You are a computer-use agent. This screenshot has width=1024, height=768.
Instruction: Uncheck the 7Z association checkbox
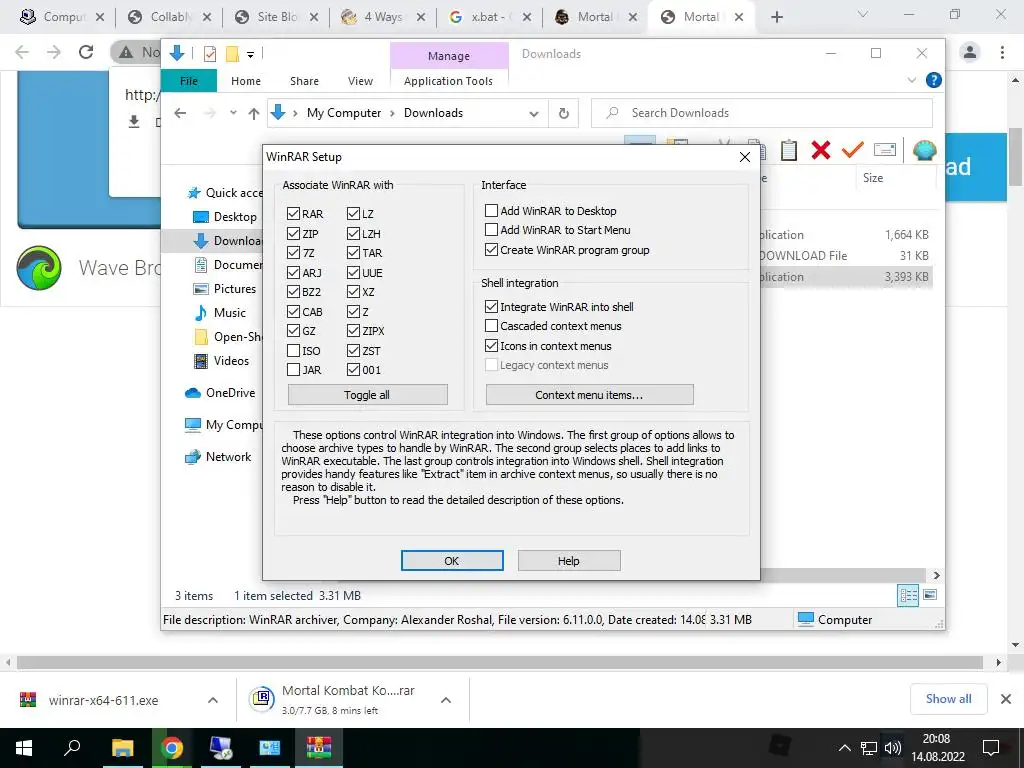(x=293, y=253)
